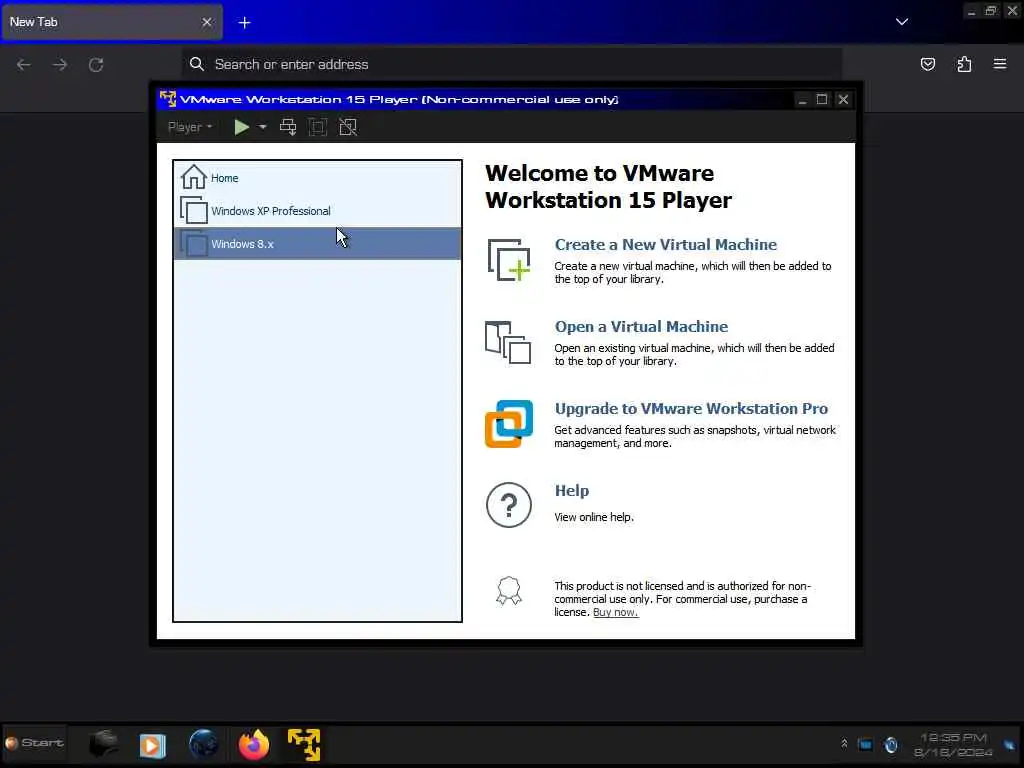Viewport: 1024px width, 768px height.
Task: Switch to Firefox in the taskbar
Action: (x=253, y=744)
